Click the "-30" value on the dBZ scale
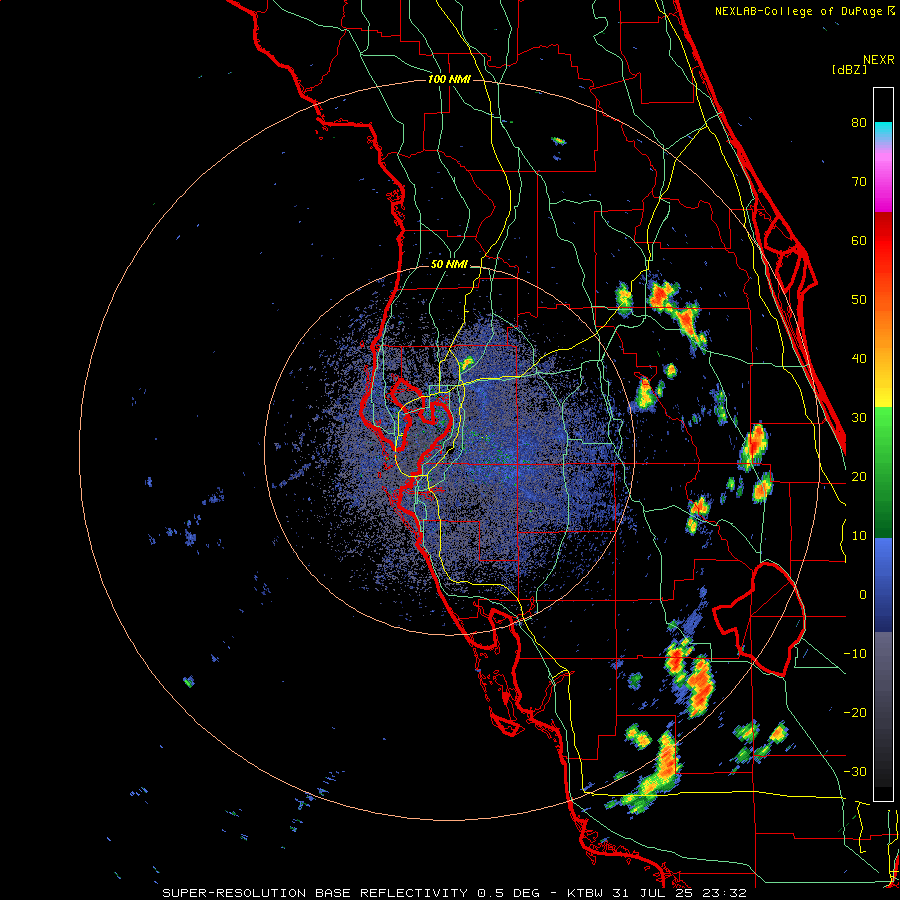The width and height of the screenshot is (900, 900). click(x=855, y=771)
